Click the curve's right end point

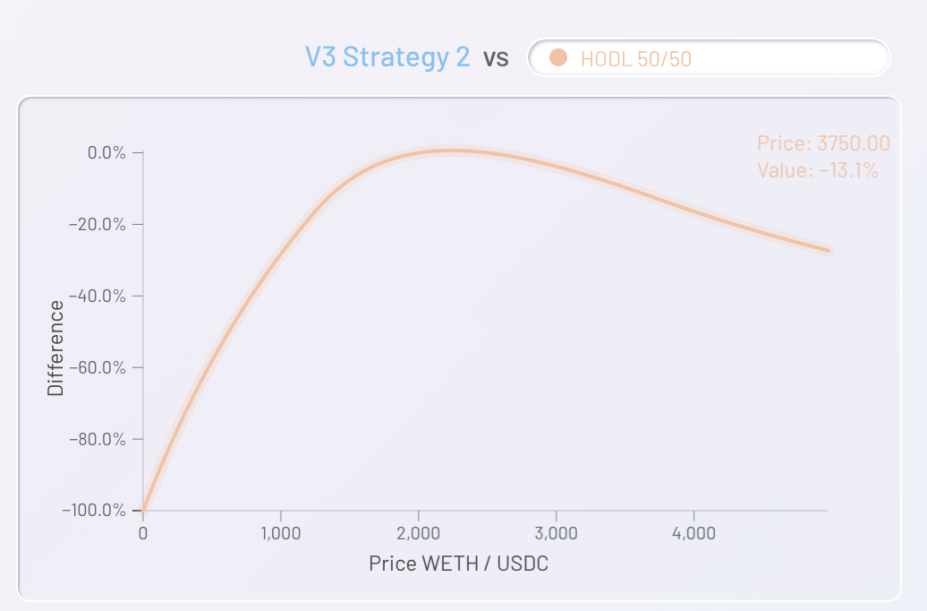click(x=828, y=251)
